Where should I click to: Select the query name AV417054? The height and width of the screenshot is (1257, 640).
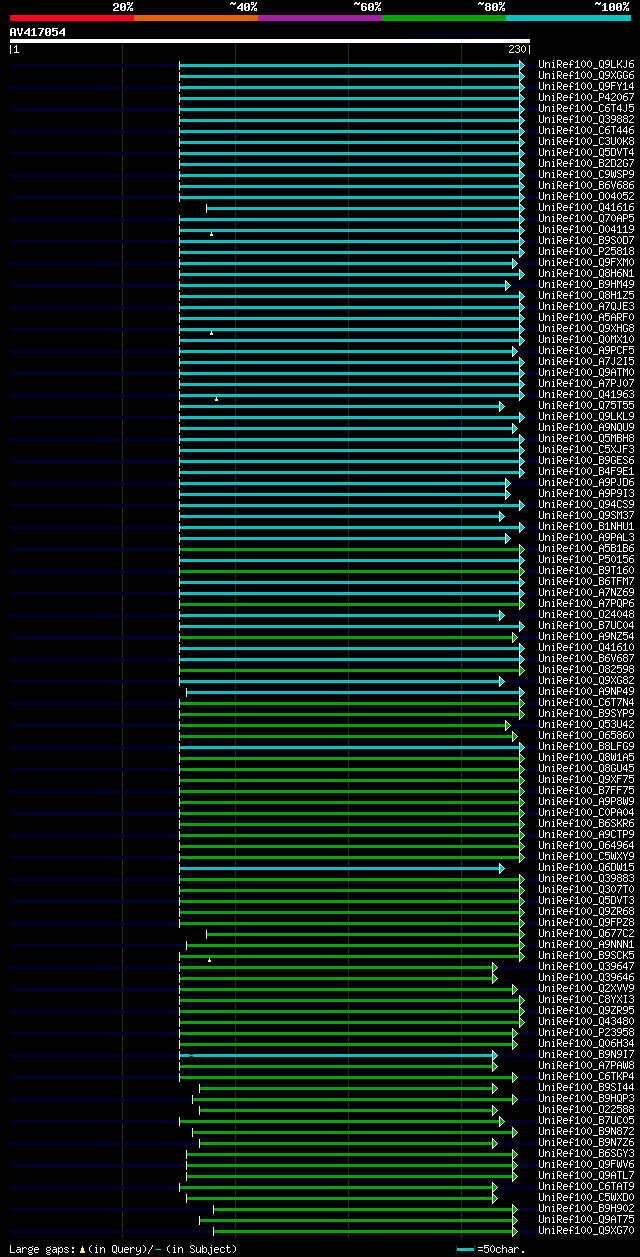[38, 32]
